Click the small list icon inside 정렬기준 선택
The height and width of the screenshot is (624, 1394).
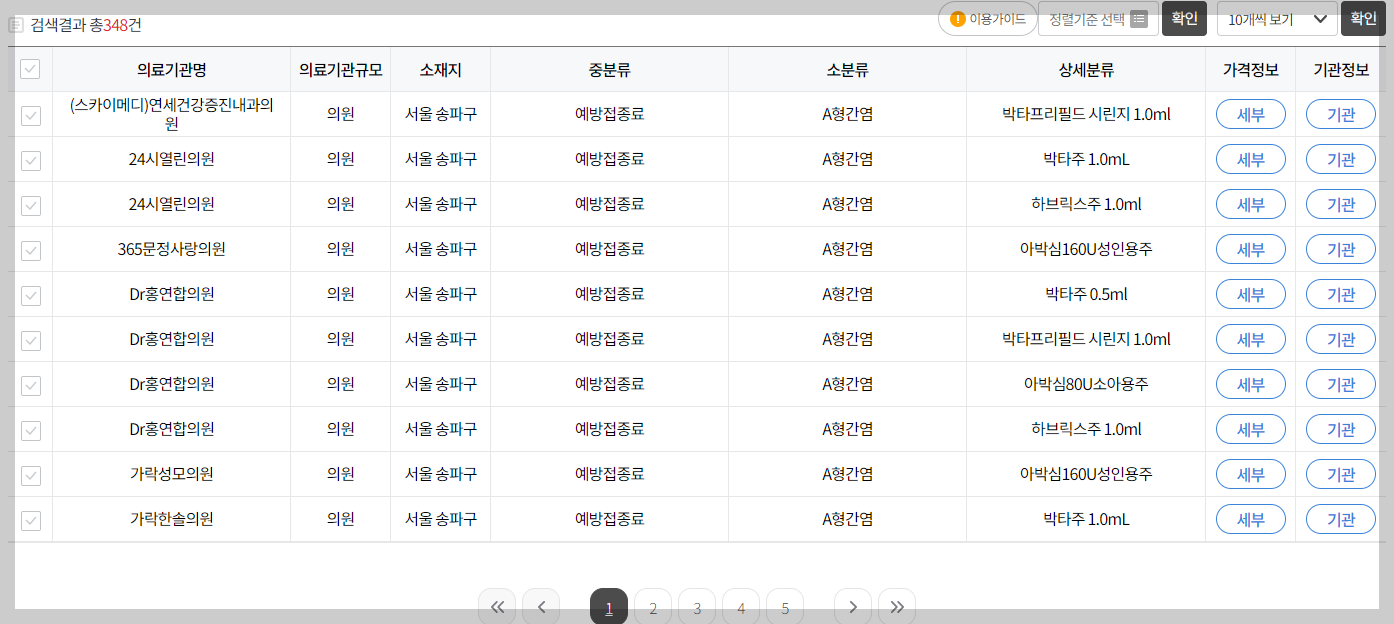[x=1136, y=18]
